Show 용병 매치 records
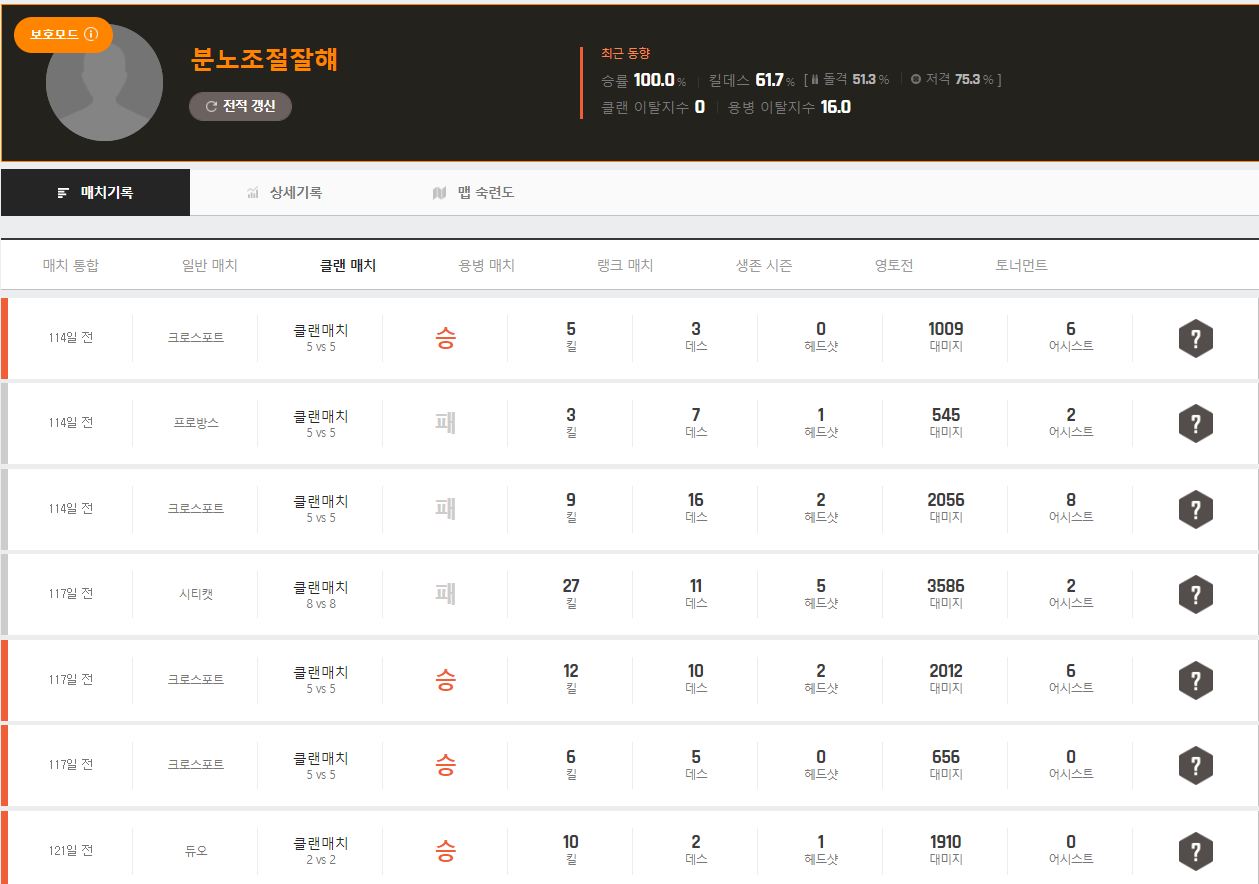 [x=486, y=266]
